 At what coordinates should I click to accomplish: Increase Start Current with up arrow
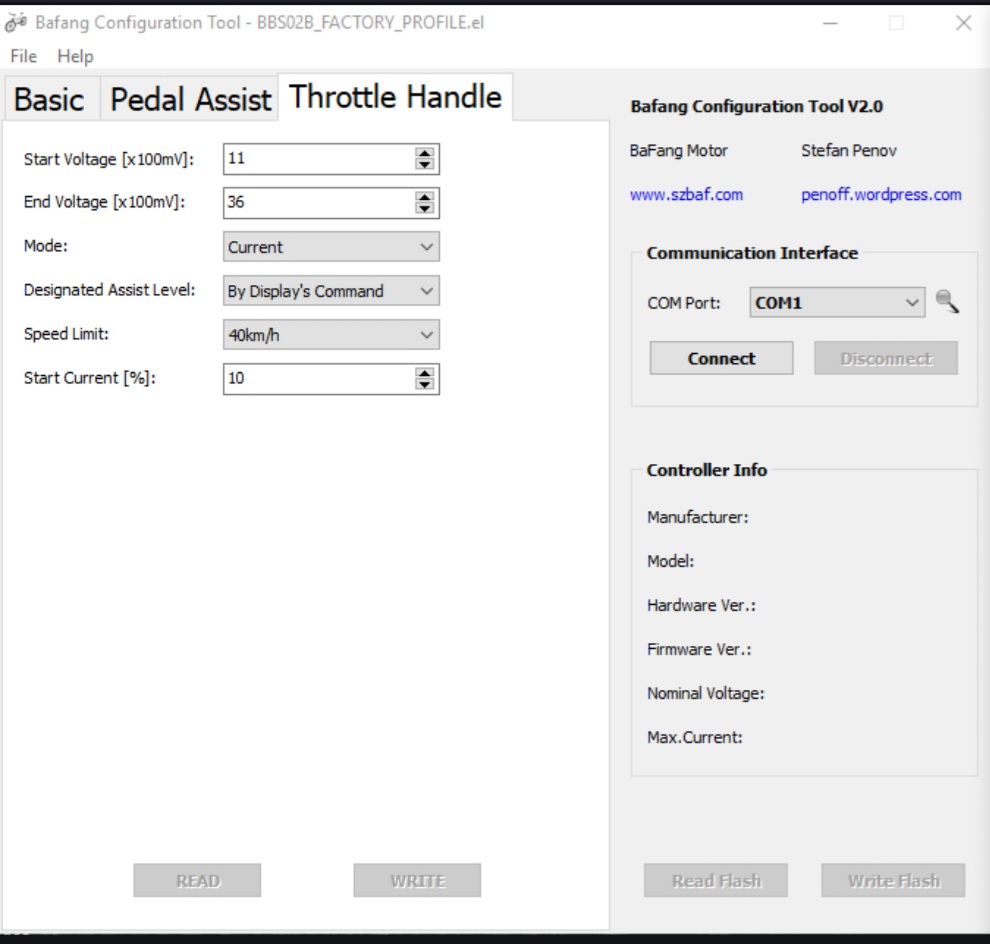425,373
